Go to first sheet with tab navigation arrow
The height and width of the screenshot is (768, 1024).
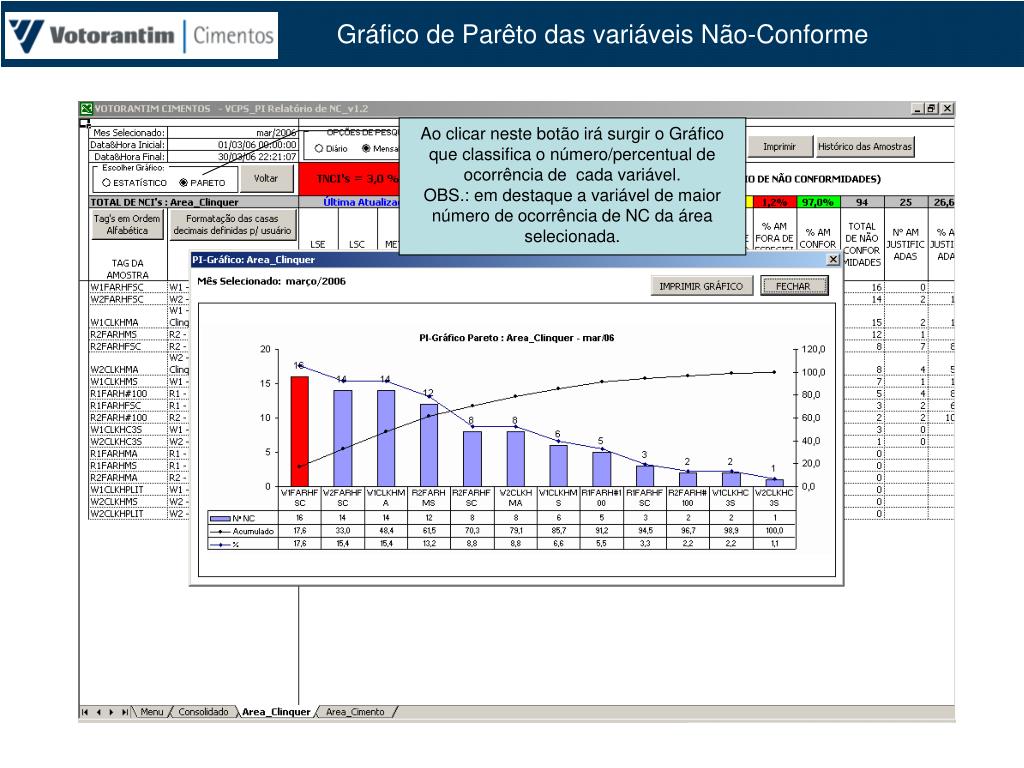[85, 712]
